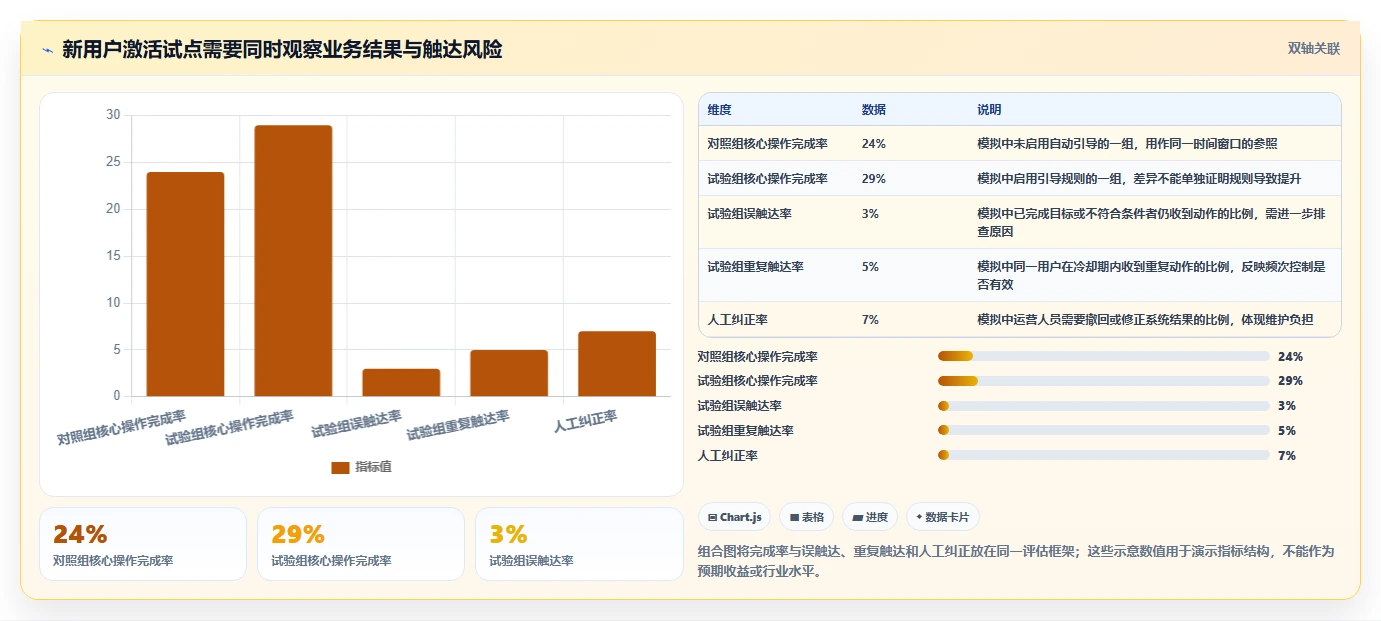
Task: Click the x-axis label 试验组误触达率
Action: pyautogui.click(x=356, y=424)
